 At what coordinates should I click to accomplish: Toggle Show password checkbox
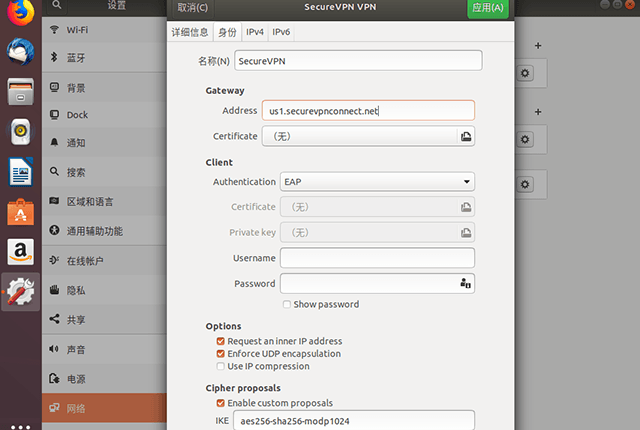click(287, 304)
